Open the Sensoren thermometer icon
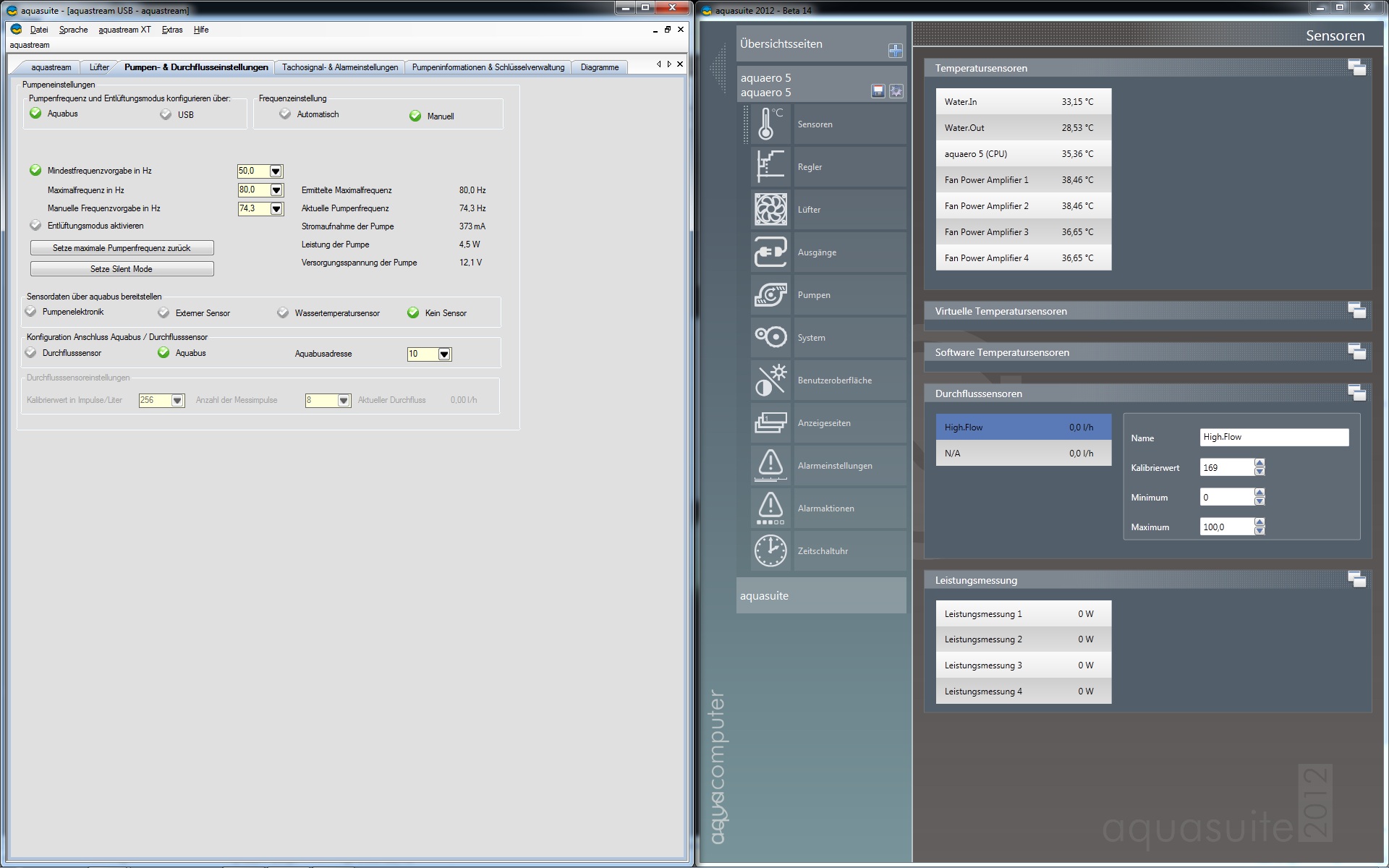Screen dimensions: 1389x868 tap(770, 124)
